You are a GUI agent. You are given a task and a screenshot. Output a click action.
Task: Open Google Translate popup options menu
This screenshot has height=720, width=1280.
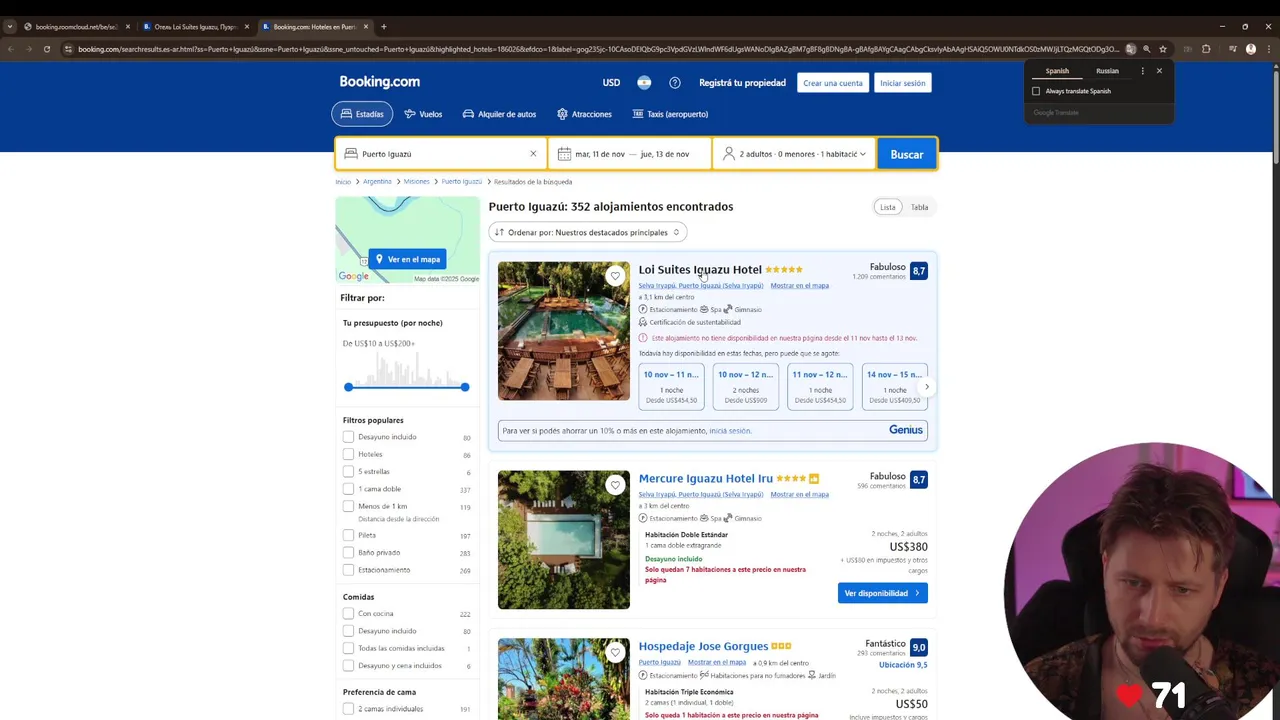point(1142,71)
